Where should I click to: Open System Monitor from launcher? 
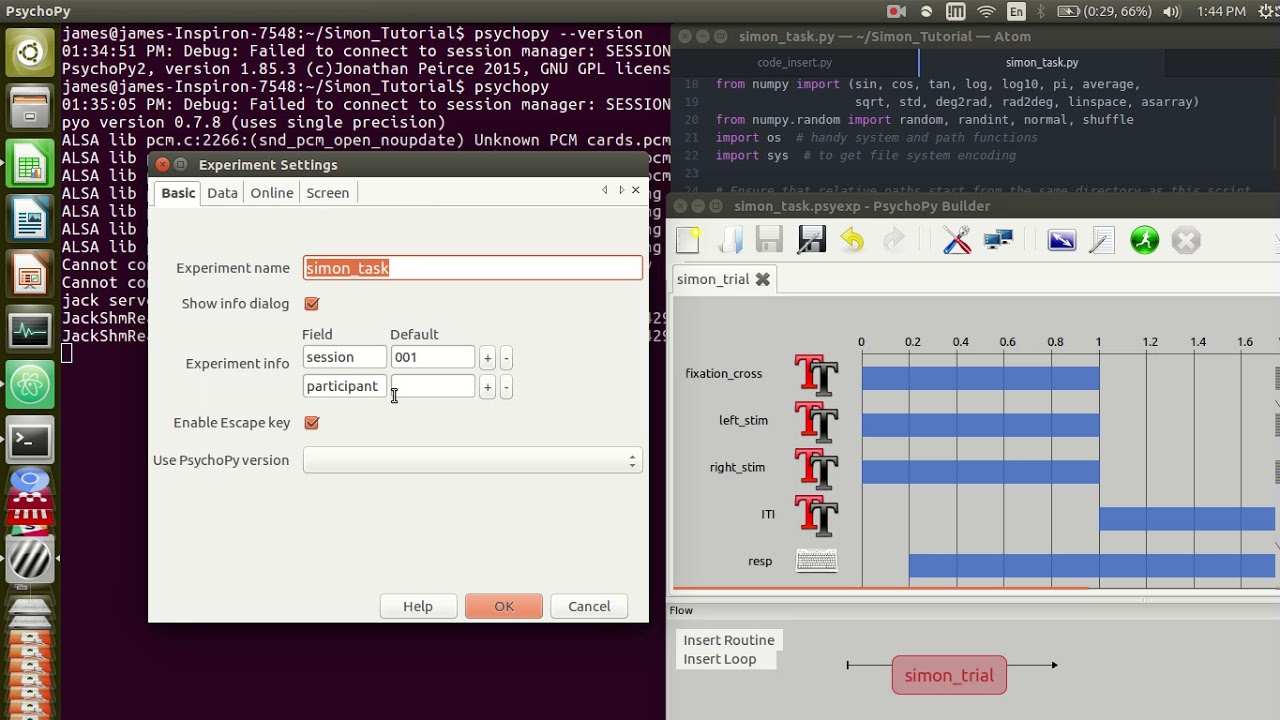point(30,329)
